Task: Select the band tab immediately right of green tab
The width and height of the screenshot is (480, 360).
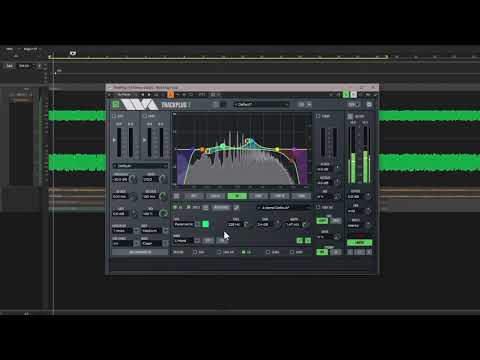Action: [x=259, y=196]
